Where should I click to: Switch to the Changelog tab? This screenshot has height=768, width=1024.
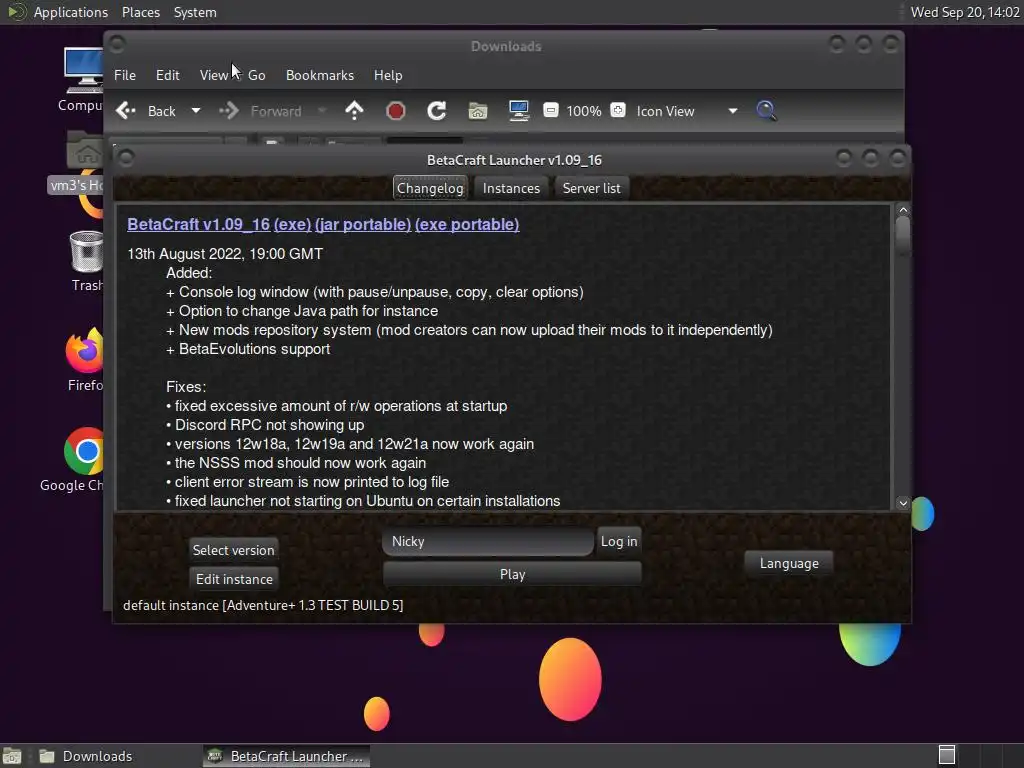tap(430, 188)
